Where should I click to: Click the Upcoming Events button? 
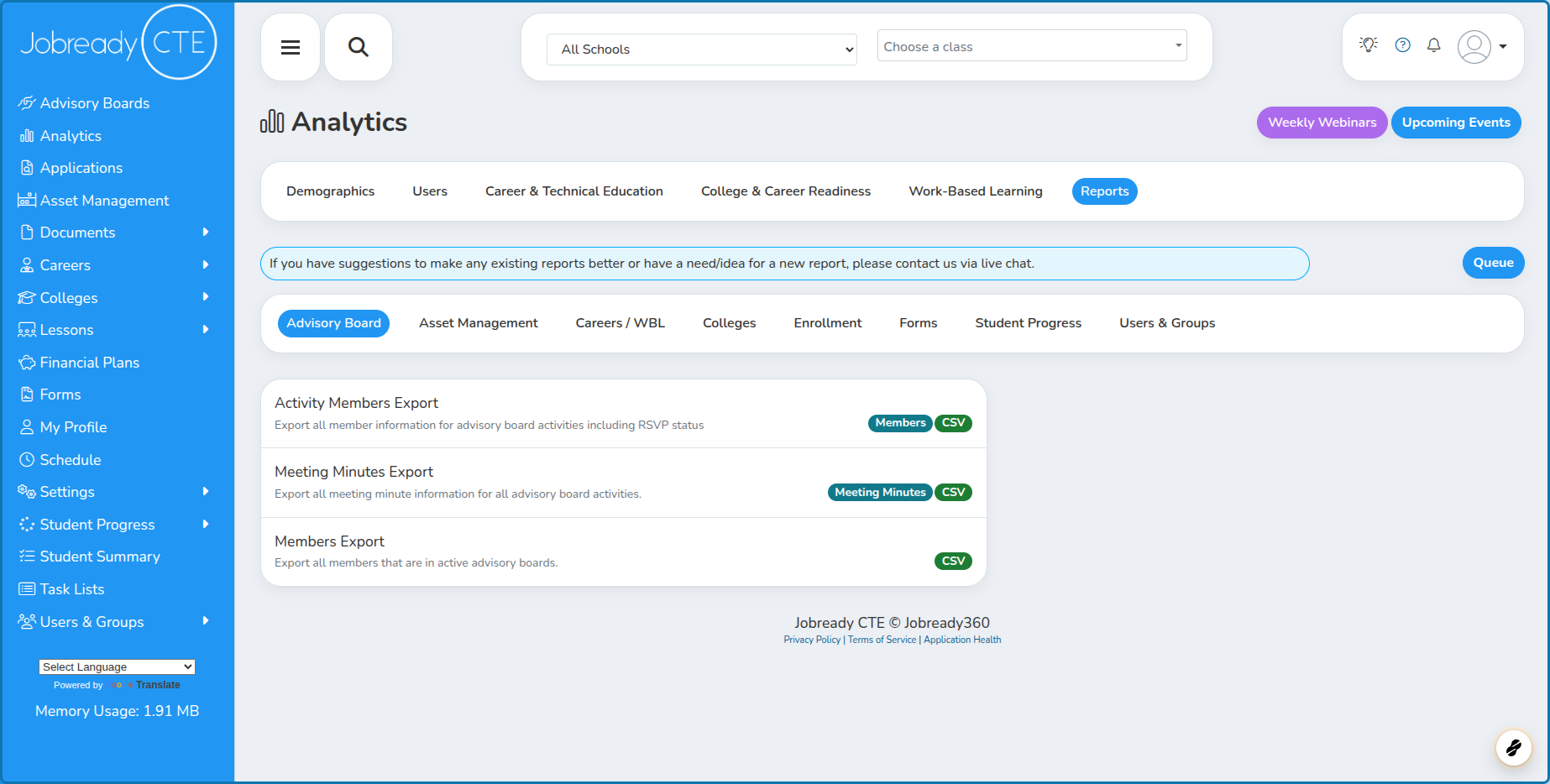point(1456,123)
